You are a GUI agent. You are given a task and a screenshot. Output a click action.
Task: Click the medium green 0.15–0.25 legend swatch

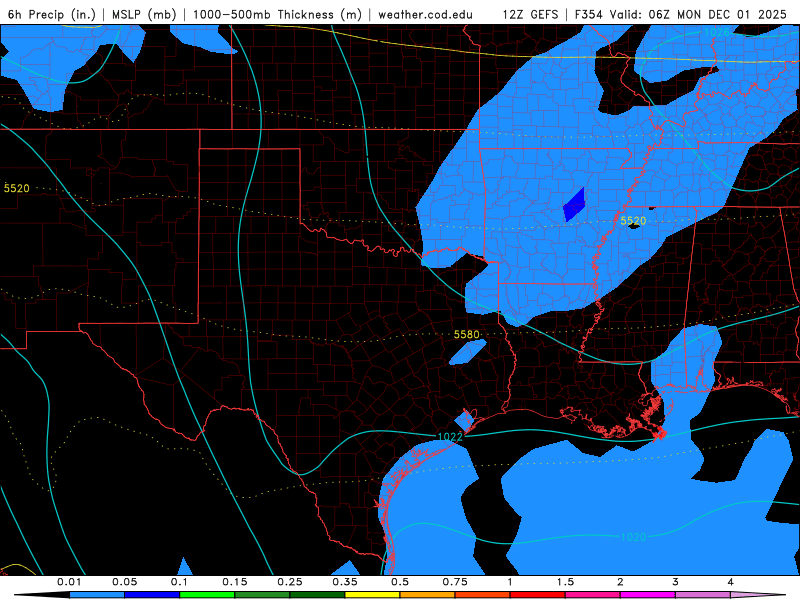click(262, 595)
